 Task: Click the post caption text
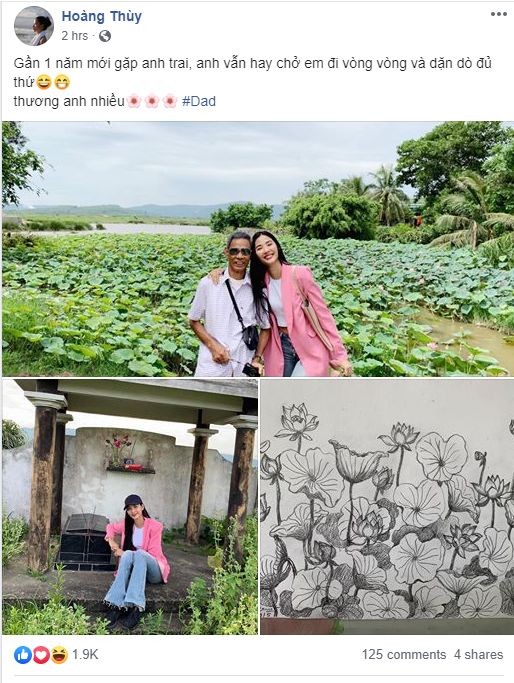253,82
